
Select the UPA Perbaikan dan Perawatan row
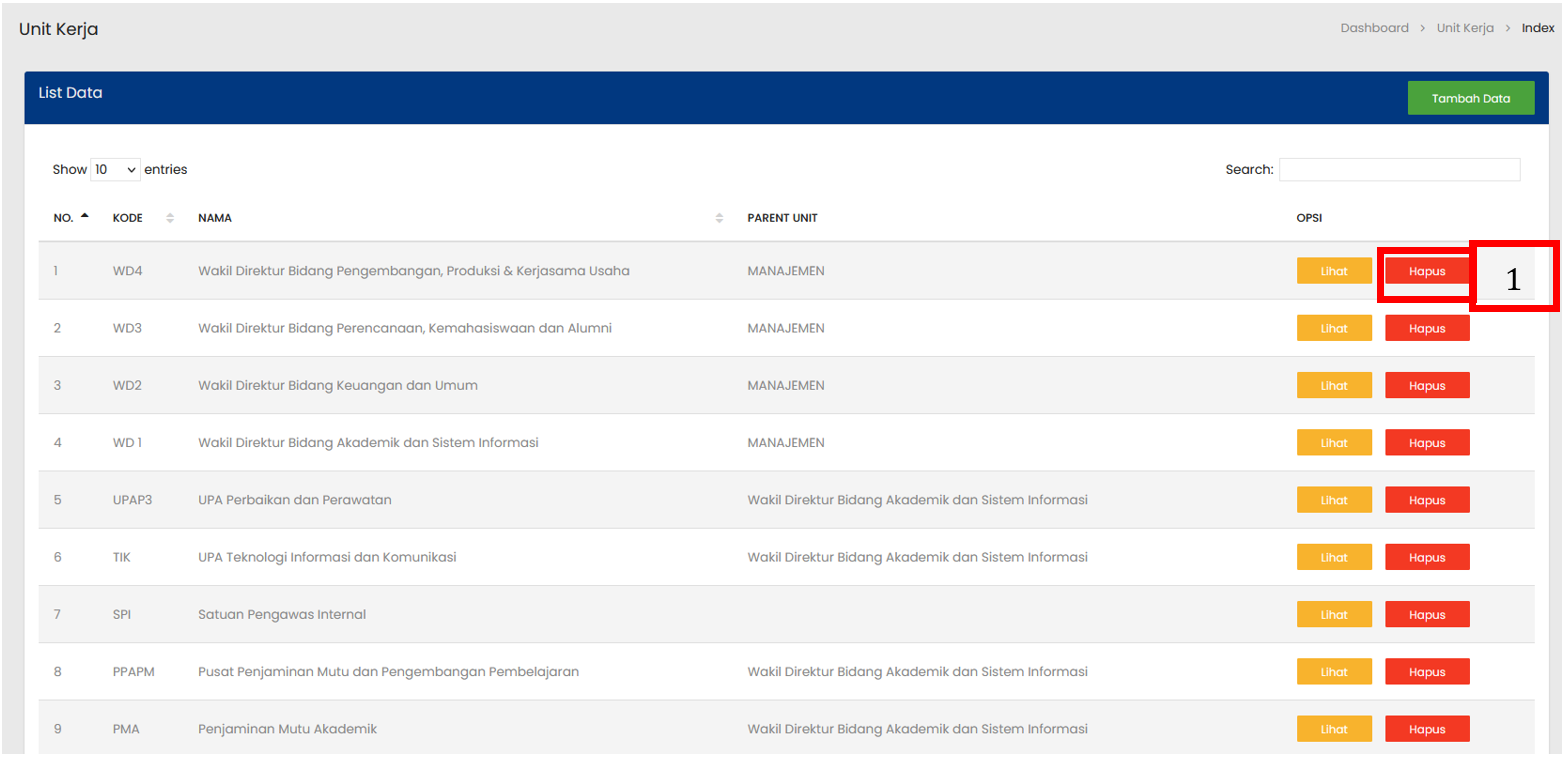(294, 500)
